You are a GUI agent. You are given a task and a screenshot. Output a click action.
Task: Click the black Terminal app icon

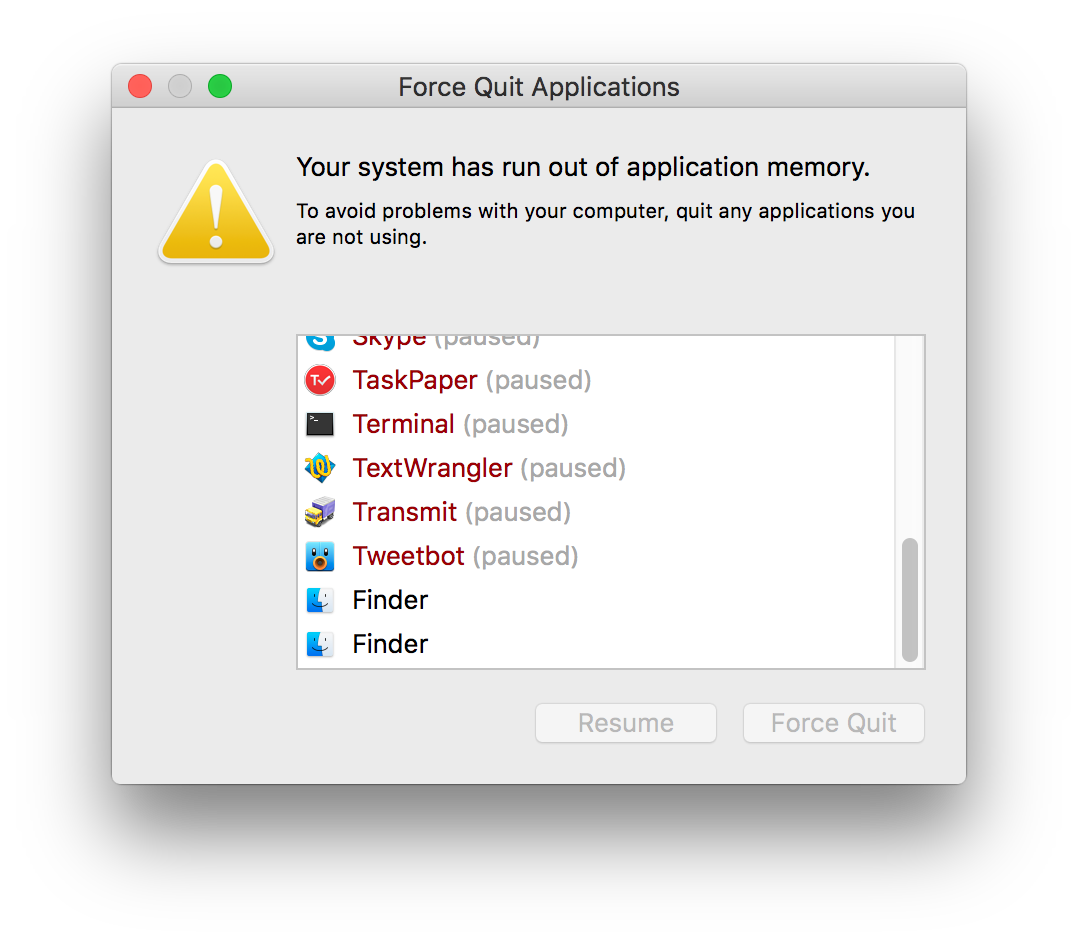pos(320,424)
